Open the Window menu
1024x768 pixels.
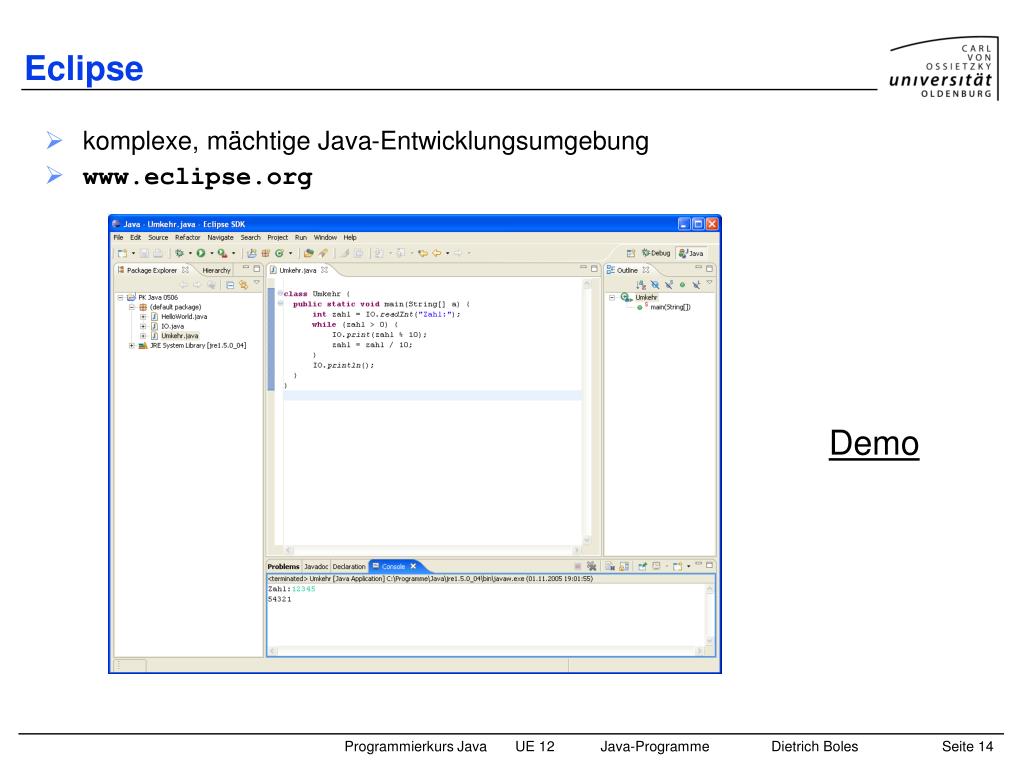click(325, 238)
